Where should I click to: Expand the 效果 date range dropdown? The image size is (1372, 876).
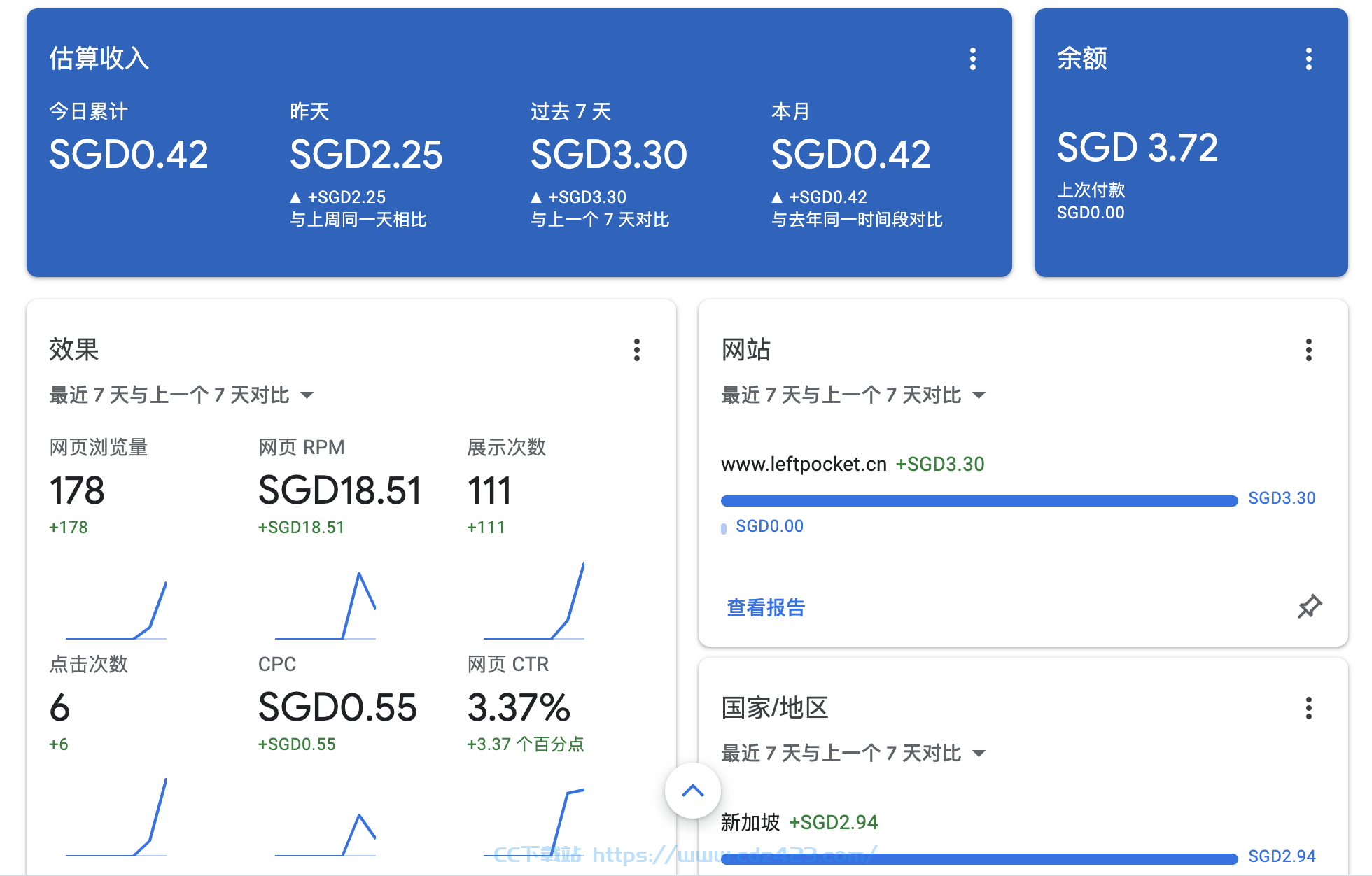pyautogui.click(x=181, y=395)
